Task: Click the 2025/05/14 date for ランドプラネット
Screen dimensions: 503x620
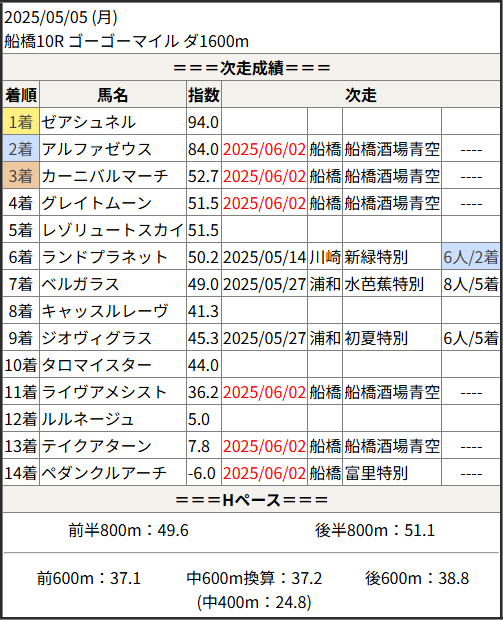Action: [264, 257]
